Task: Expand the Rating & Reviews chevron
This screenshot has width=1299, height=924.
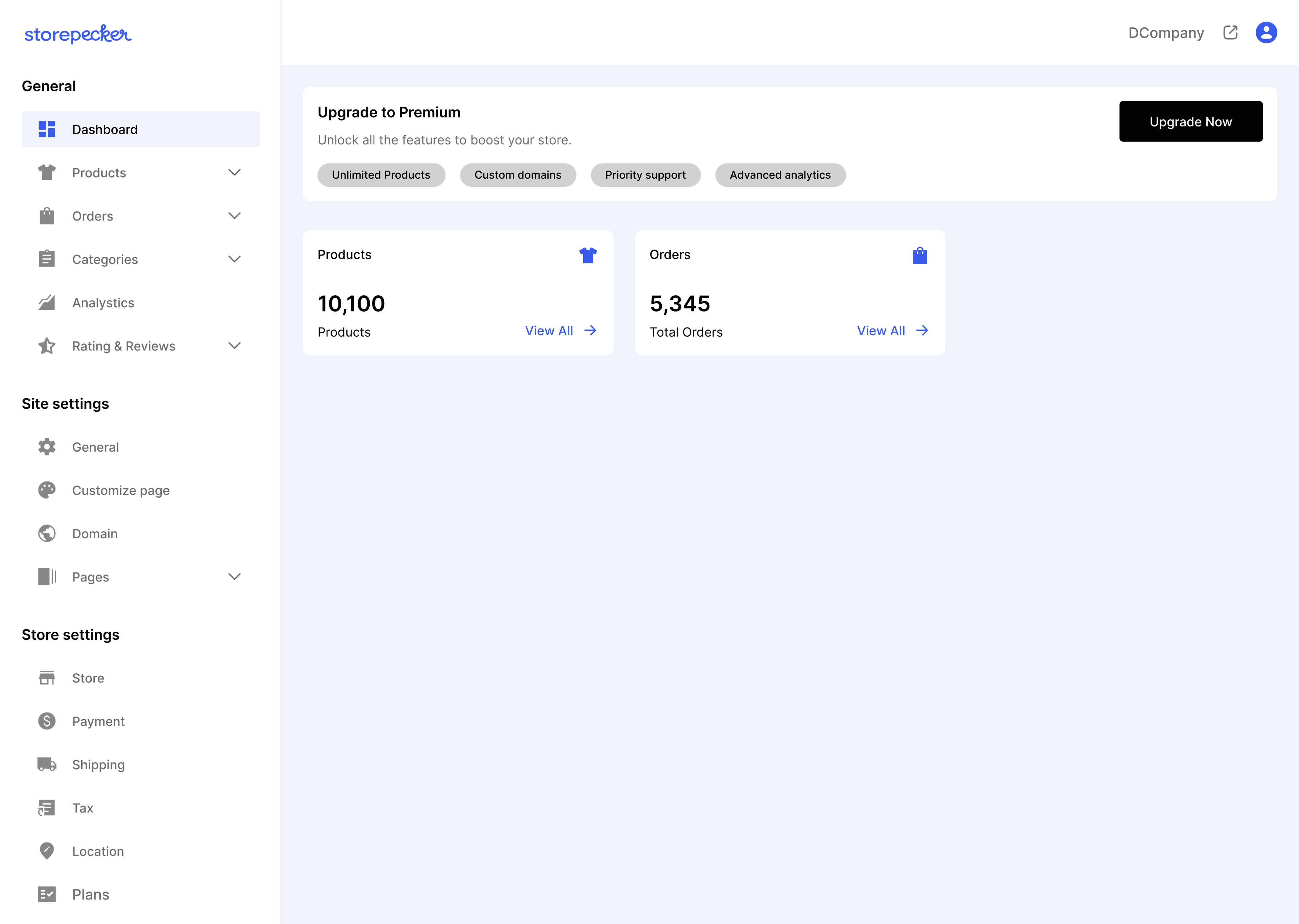Action: [x=234, y=345]
